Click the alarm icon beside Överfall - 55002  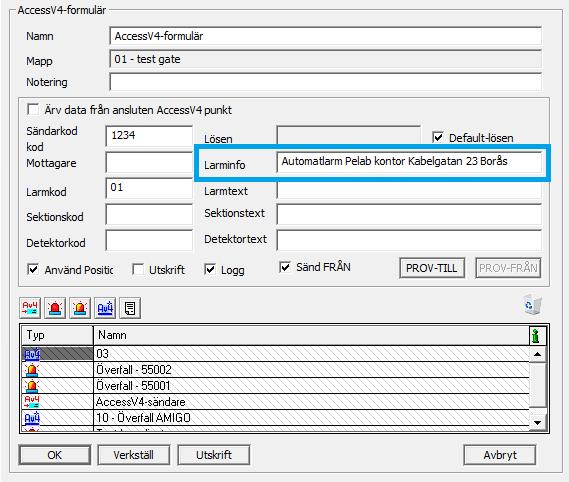click(32, 370)
